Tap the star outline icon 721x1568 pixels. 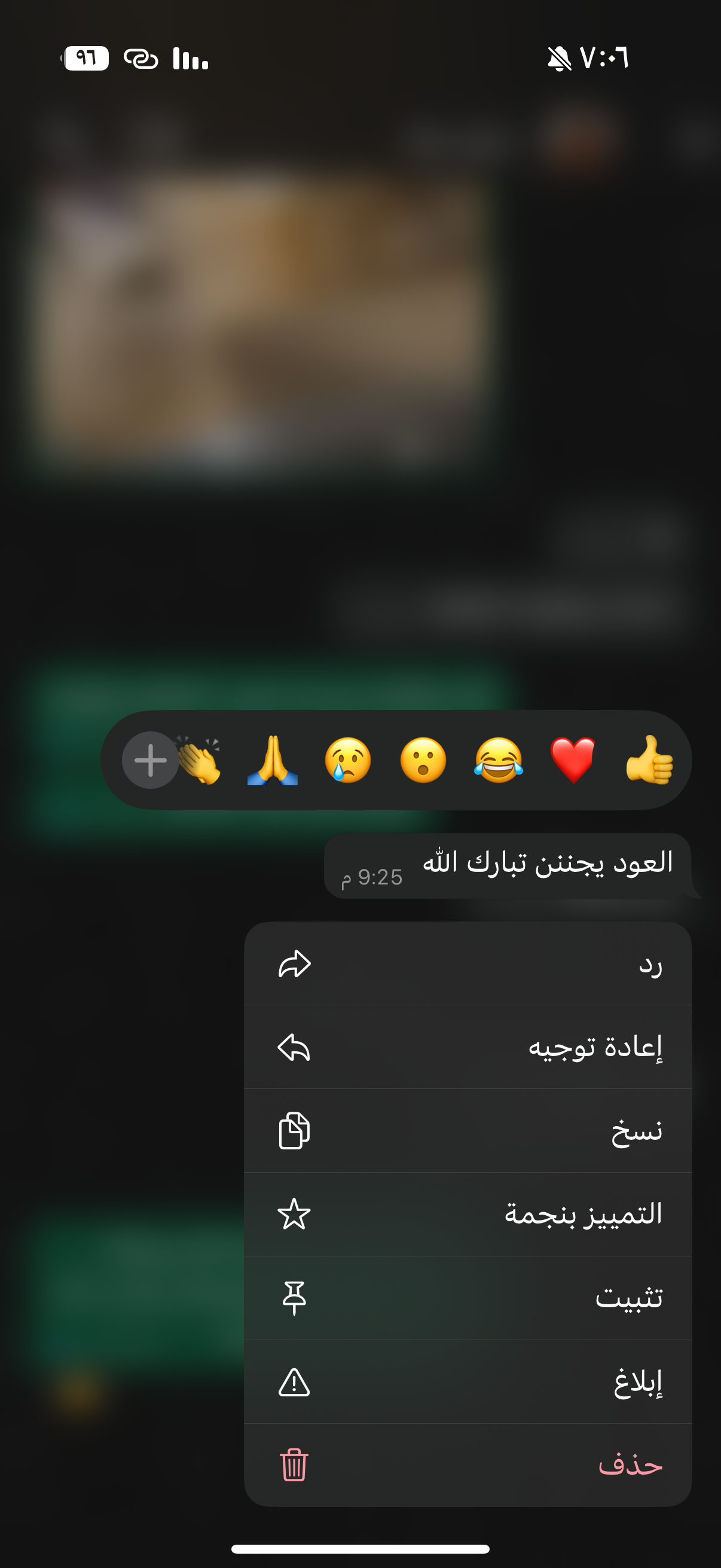pos(294,1214)
